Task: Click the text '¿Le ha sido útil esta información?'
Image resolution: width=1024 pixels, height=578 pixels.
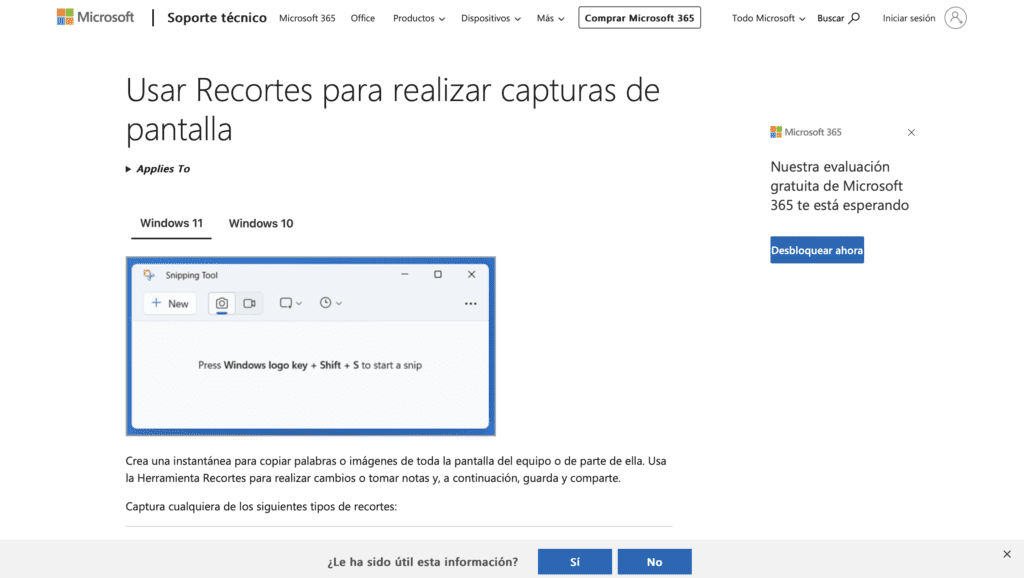Action: (423, 562)
